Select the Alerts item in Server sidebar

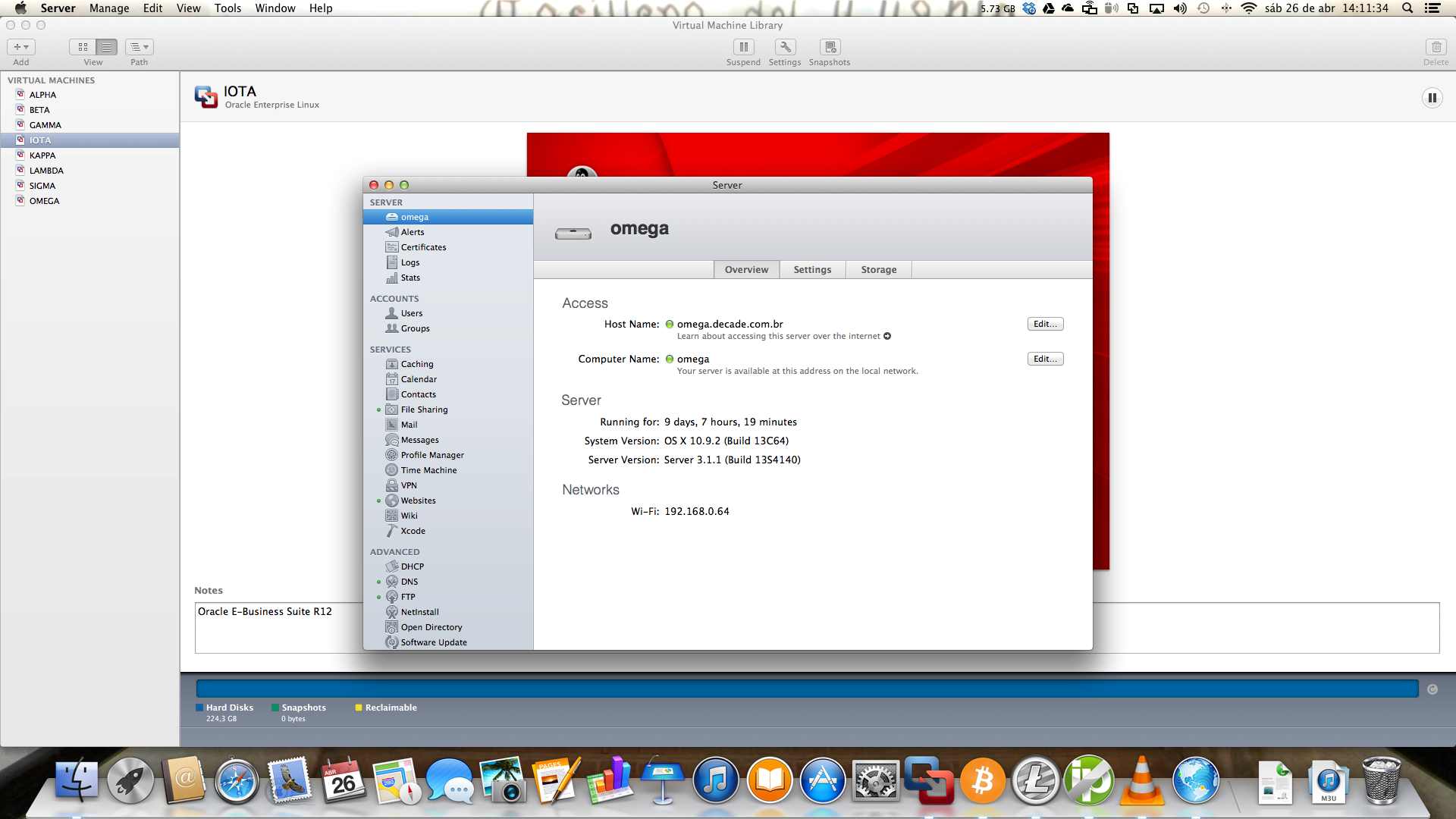[447, 232]
